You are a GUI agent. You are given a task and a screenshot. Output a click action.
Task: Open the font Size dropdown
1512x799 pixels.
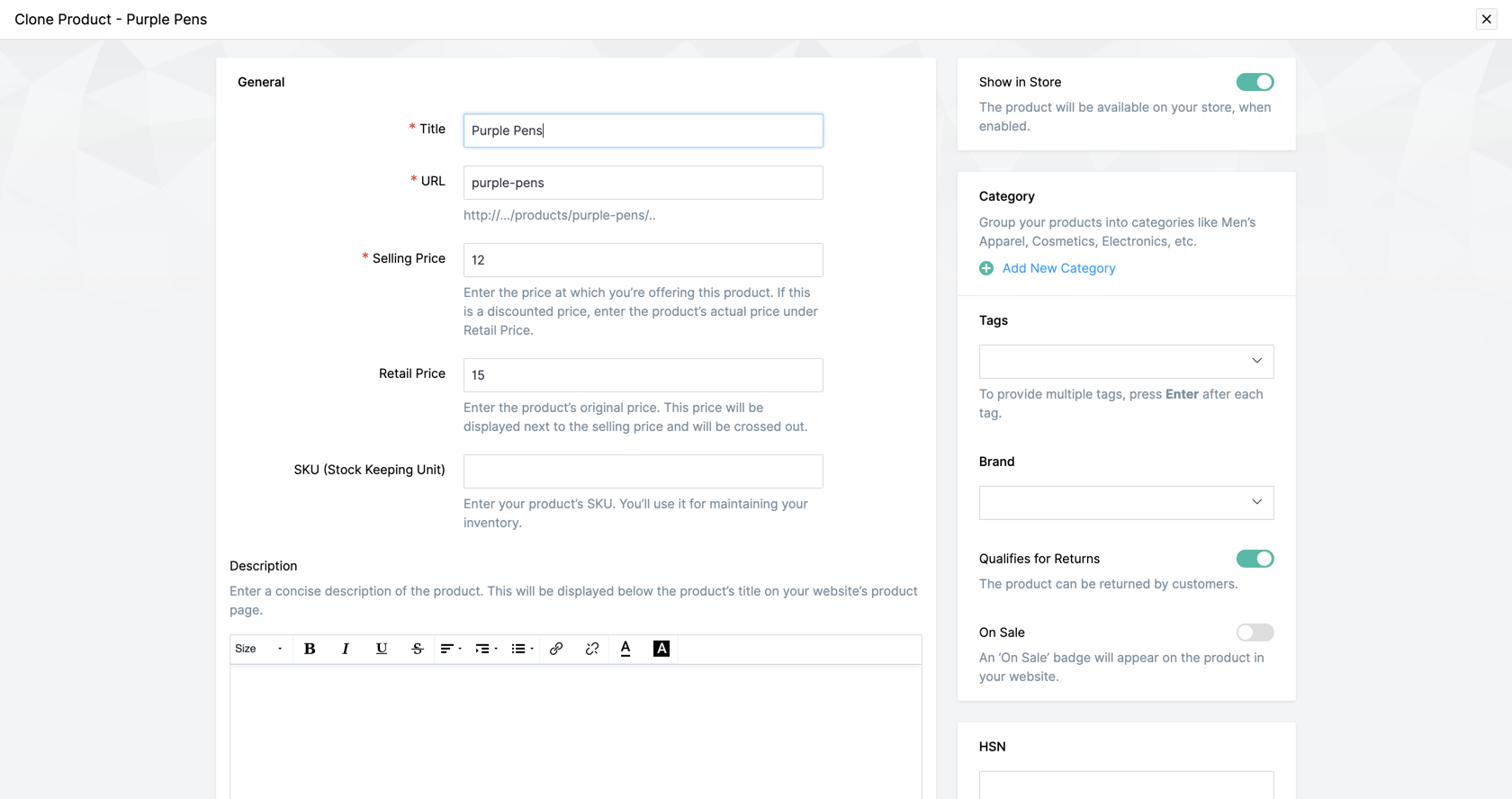[258, 649]
